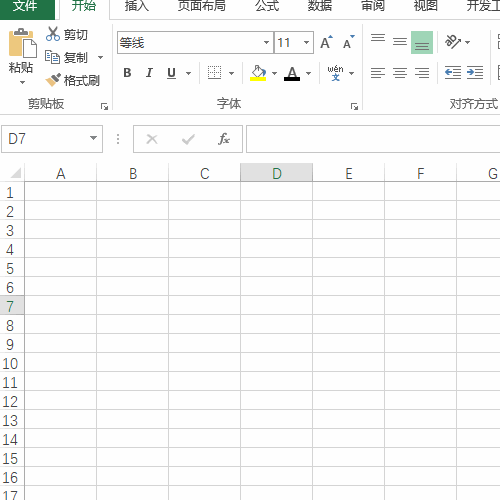Toggle italic formatting (I)
Screen dimensions: 500x500
point(149,73)
